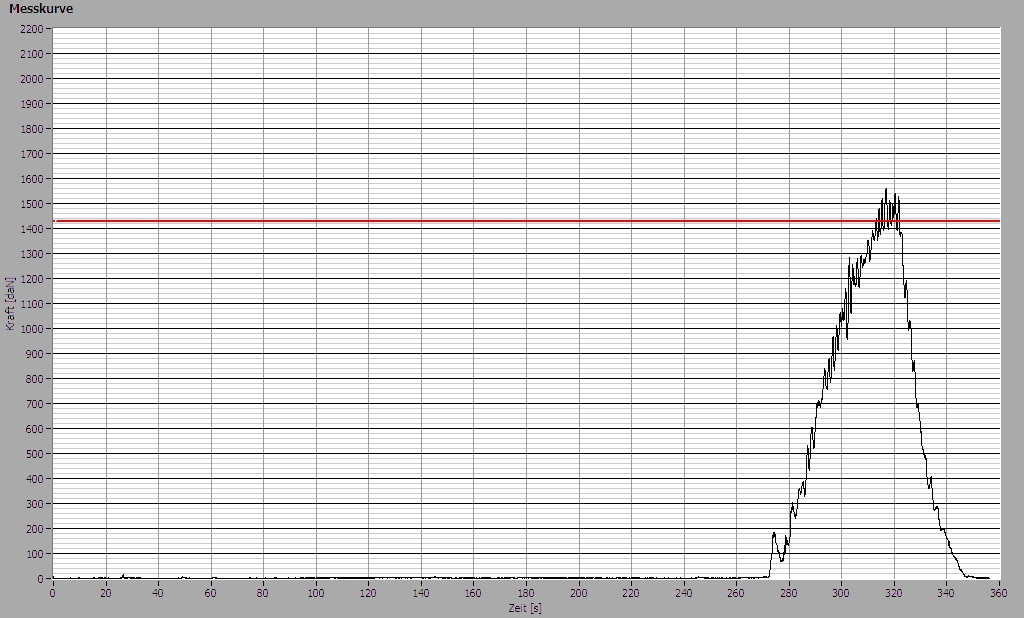Click the 20 tick label on time axis

(105, 593)
